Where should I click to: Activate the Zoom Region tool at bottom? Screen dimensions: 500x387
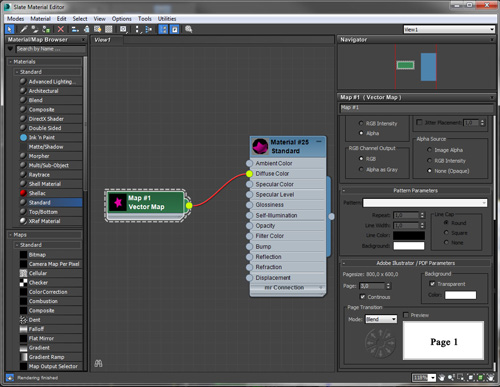click(x=461, y=378)
